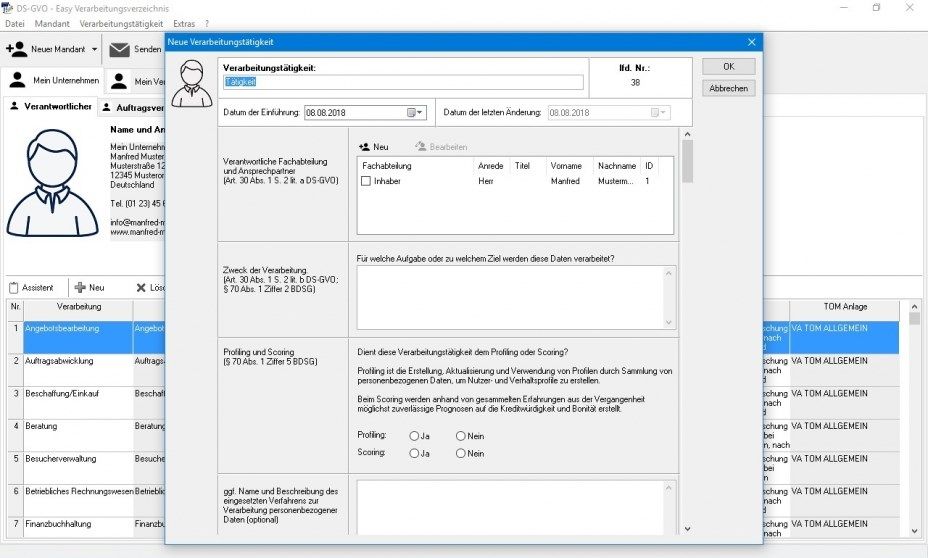This screenshot has width=928, height=558.
Task: Open the Verarbeitungstätigkeit menu
Action: coord(121,24)
